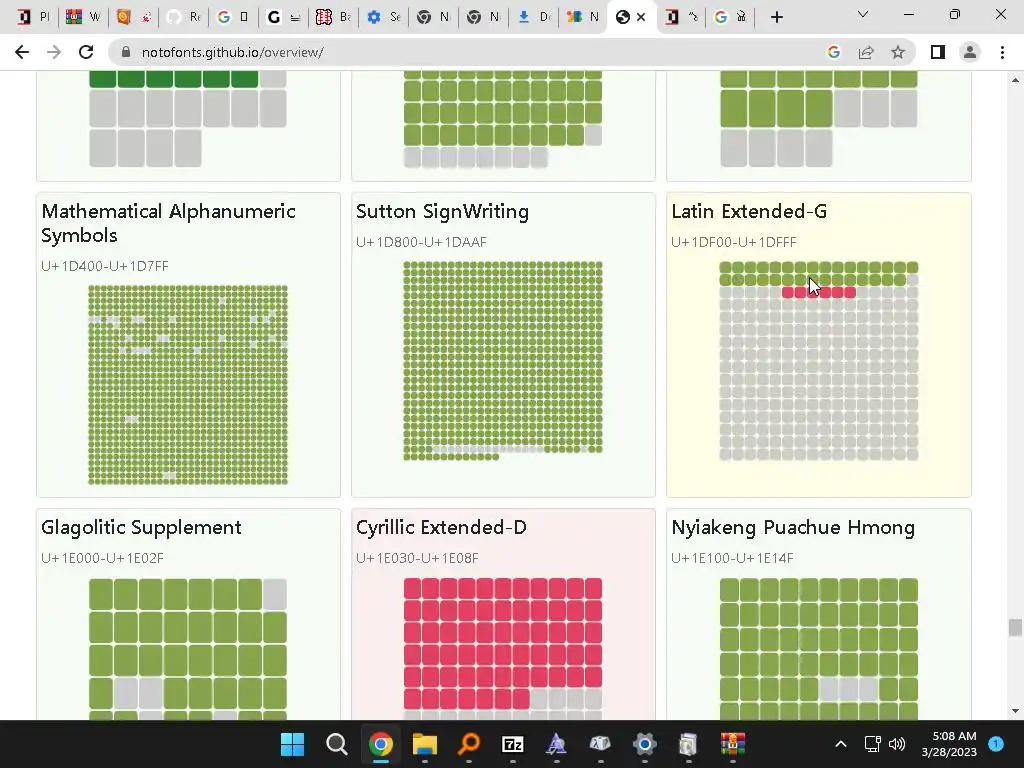Open the gear settings app in taskbar
Image resolution: width=1024 pixels, height=768 pixels.
tap(645, 744)
